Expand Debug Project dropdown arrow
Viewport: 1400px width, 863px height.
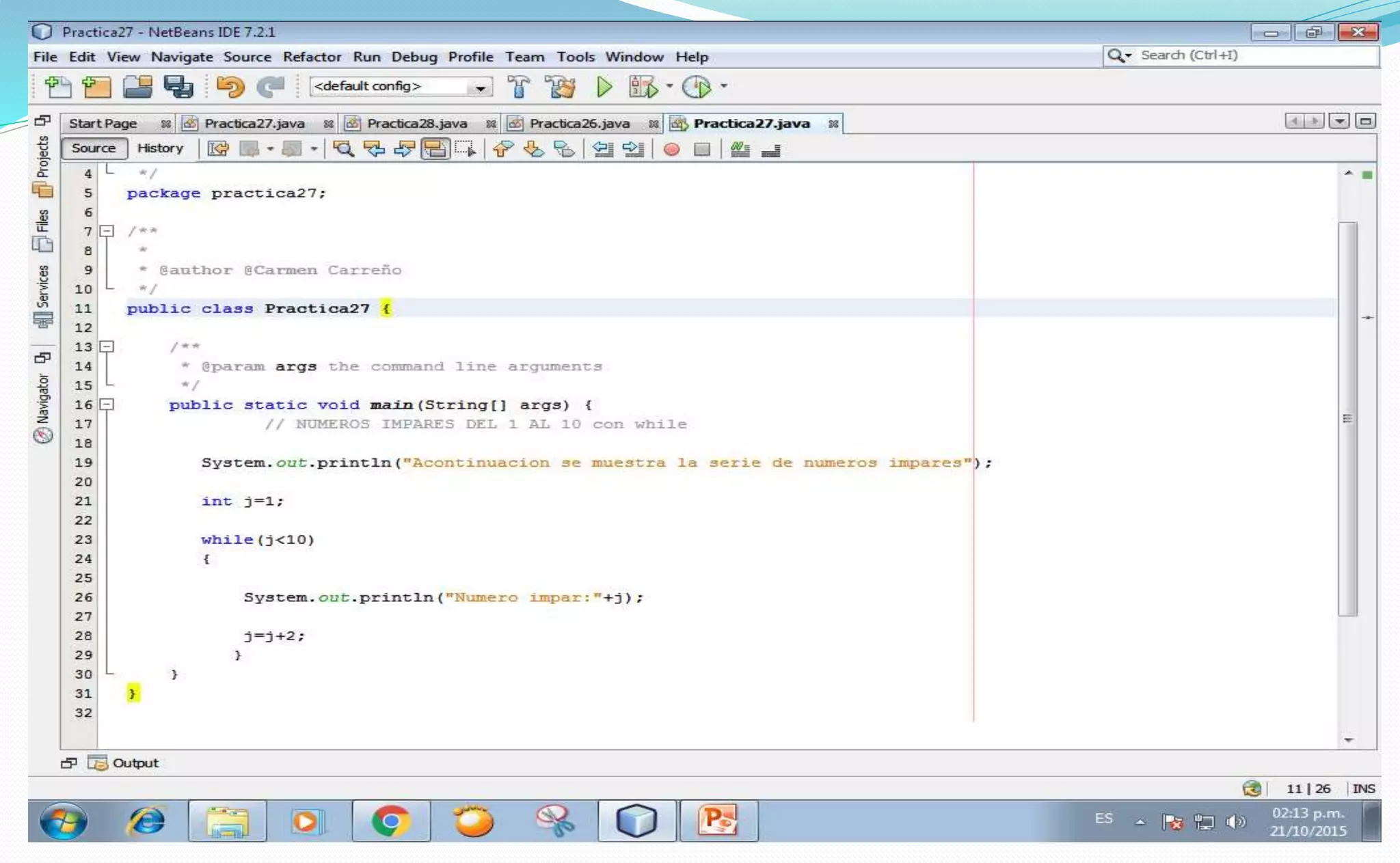pyautogui.click(x=669, y=87)
